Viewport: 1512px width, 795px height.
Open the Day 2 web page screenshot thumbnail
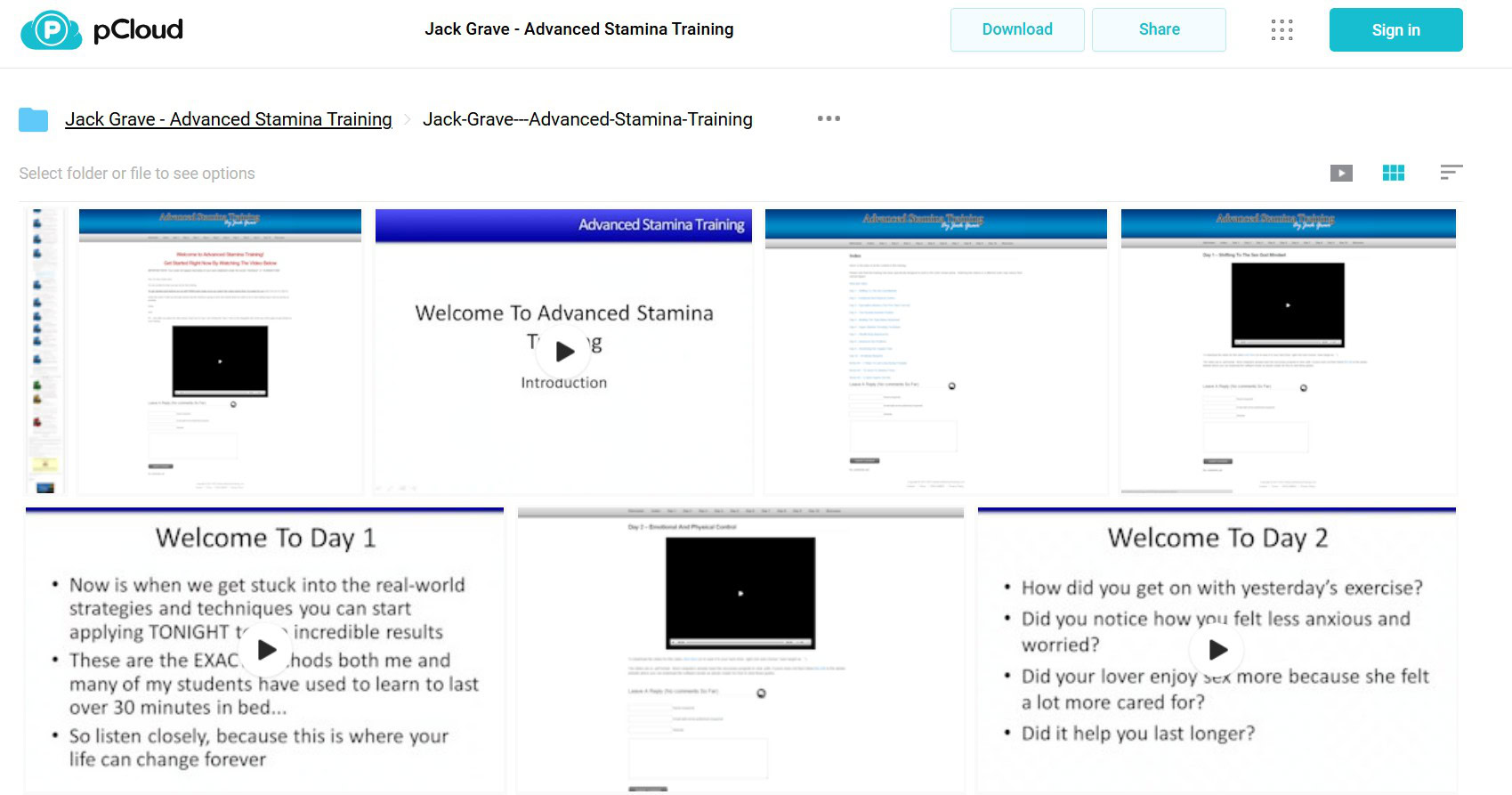pos(740,650)
